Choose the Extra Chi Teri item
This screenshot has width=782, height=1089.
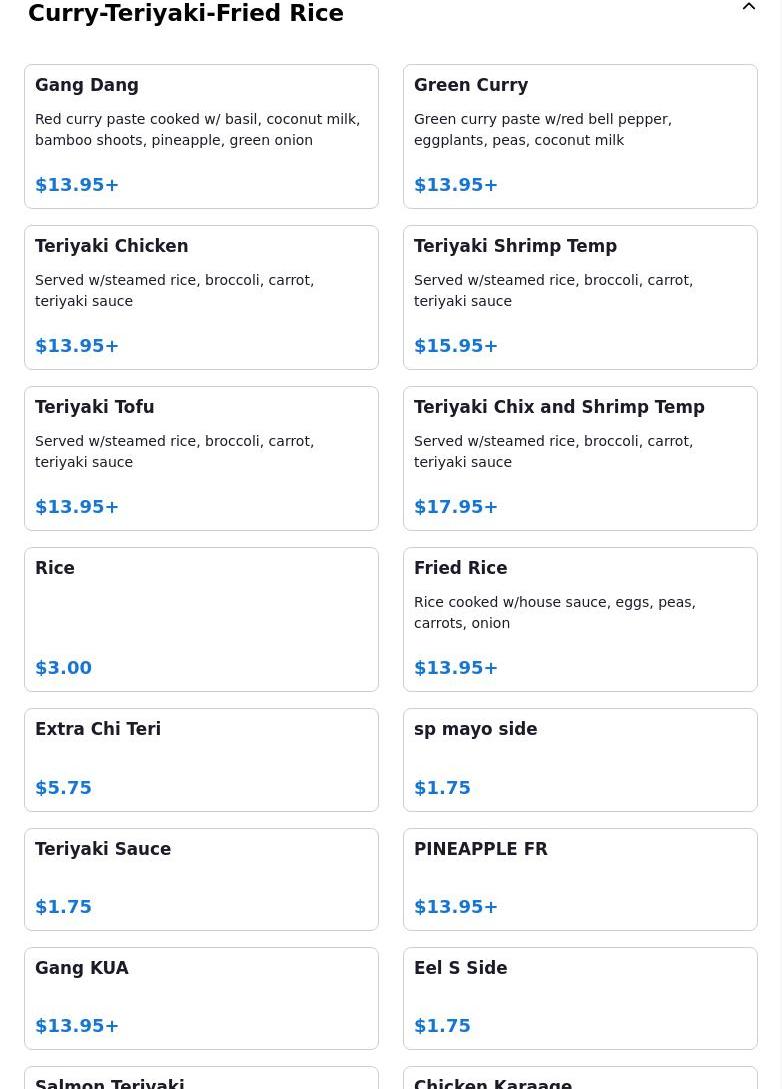coord(201,759)
